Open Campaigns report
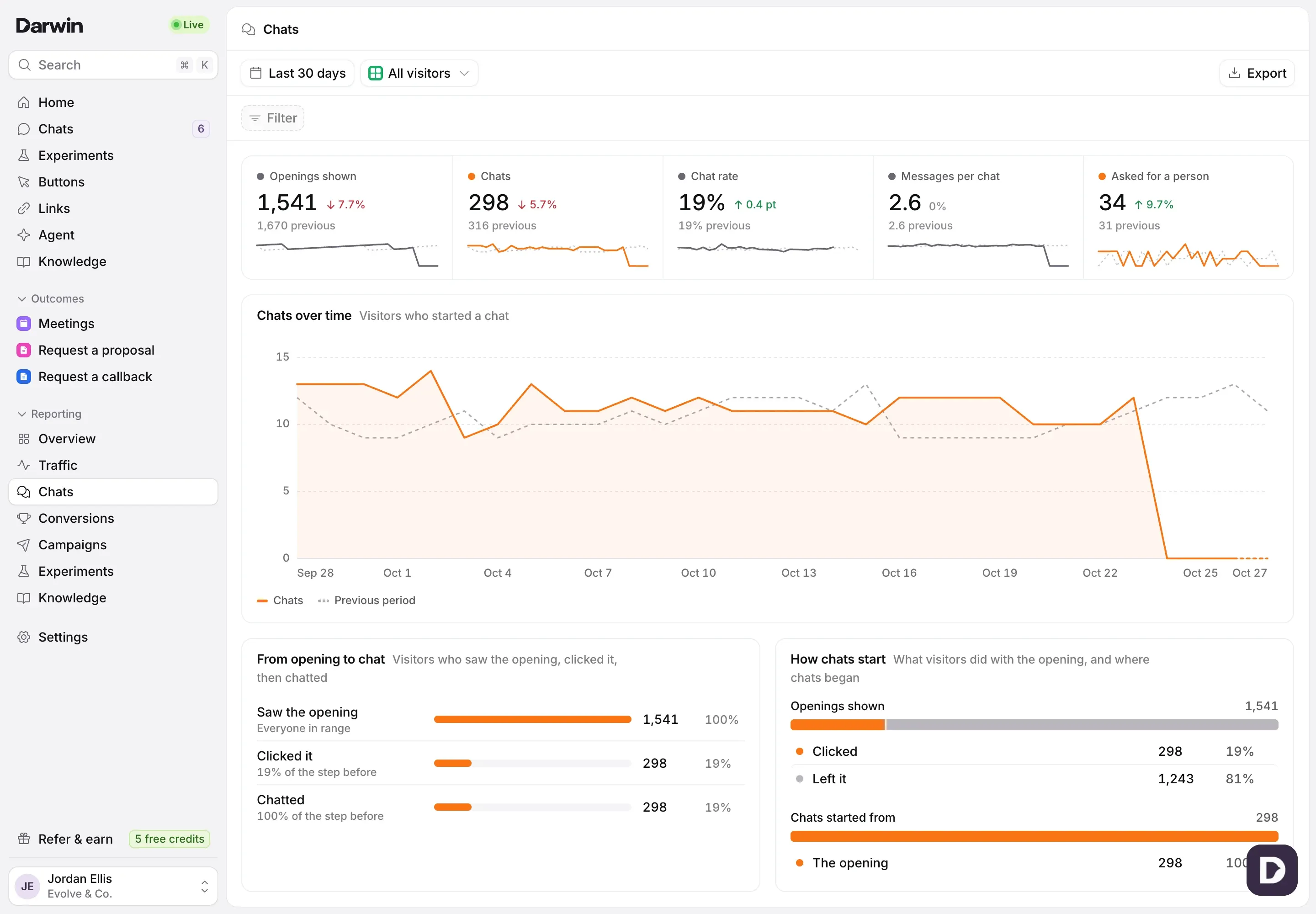1316x914 pixels. 113,545
